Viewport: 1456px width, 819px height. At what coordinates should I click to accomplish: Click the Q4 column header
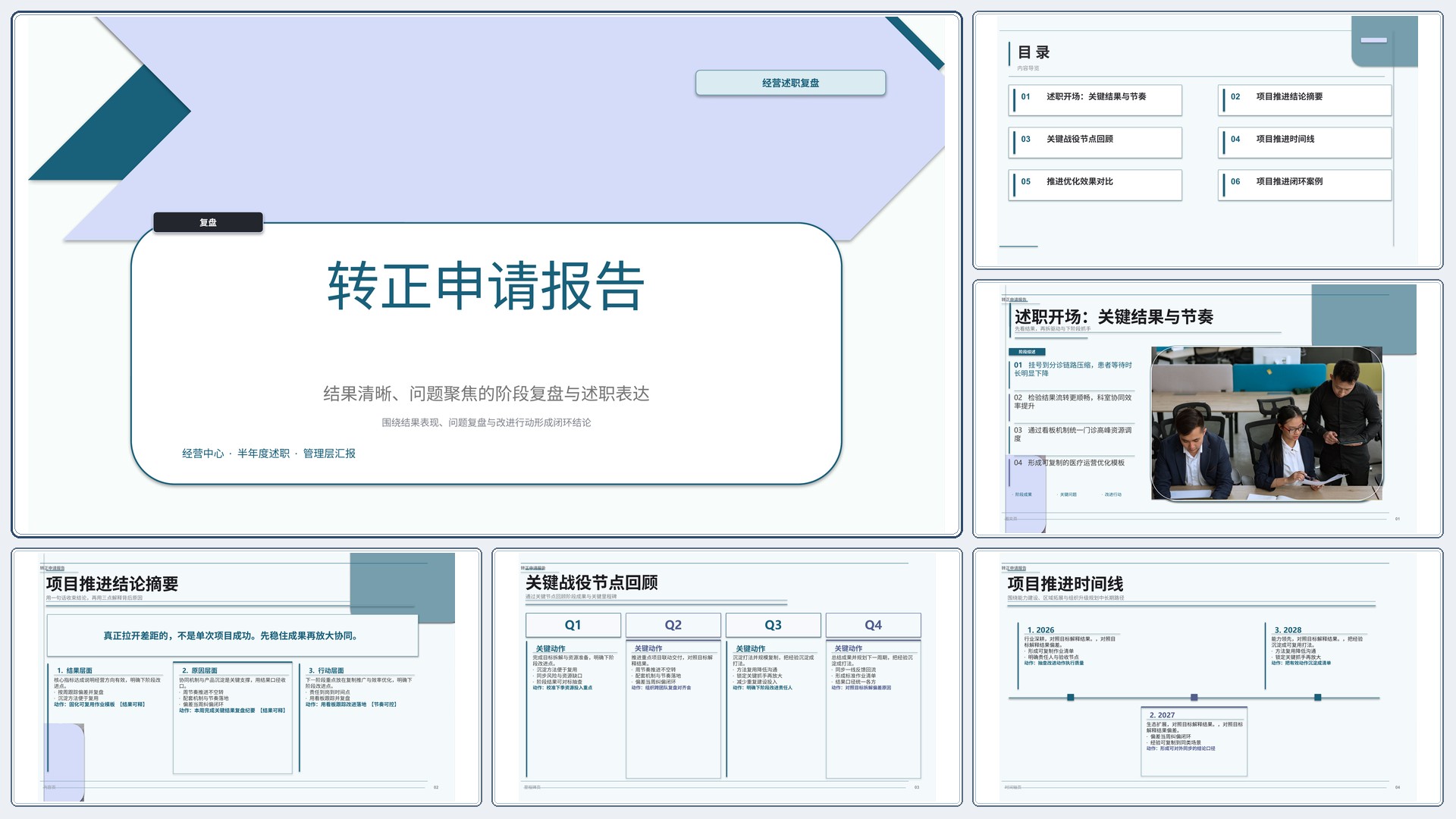point(874,625)
